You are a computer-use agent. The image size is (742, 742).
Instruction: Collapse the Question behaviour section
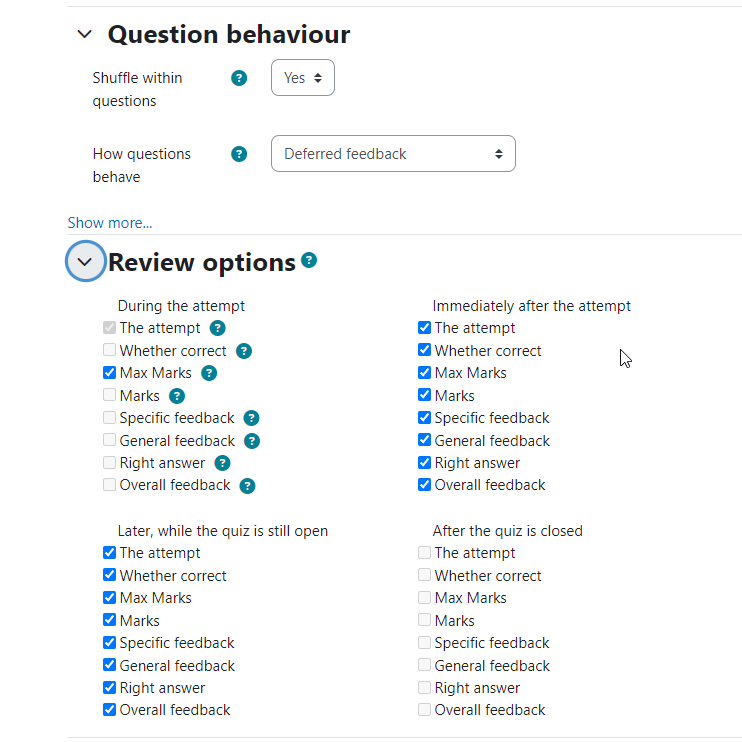[85, 34]
